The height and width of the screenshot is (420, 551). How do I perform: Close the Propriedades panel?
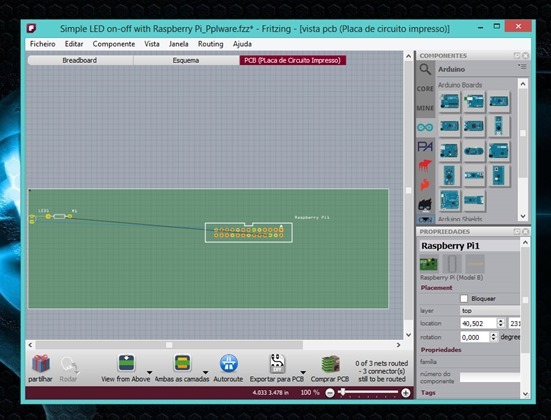point(525,232)
